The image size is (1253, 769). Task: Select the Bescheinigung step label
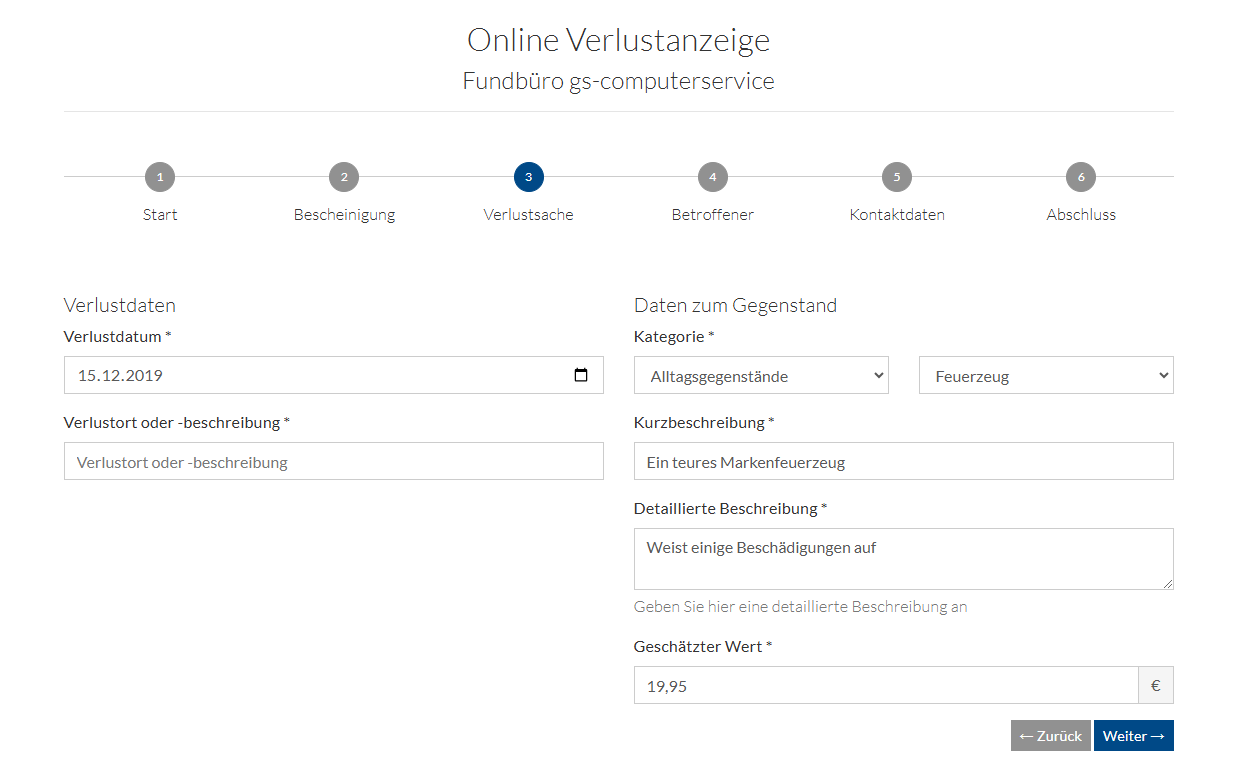click(344, 215)
